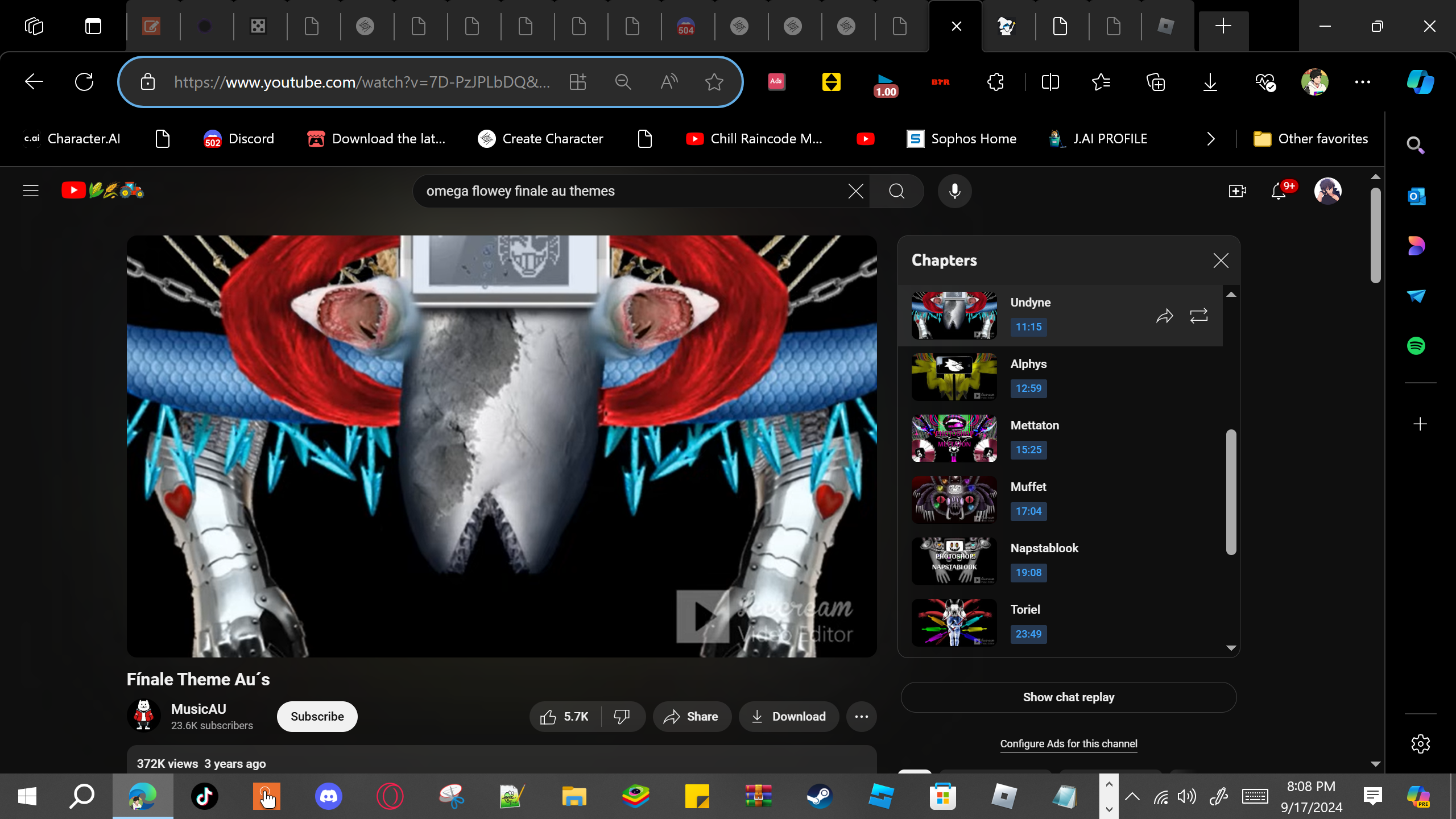
Task: Toggle the dislike button on the video
Action: point(622,717)
